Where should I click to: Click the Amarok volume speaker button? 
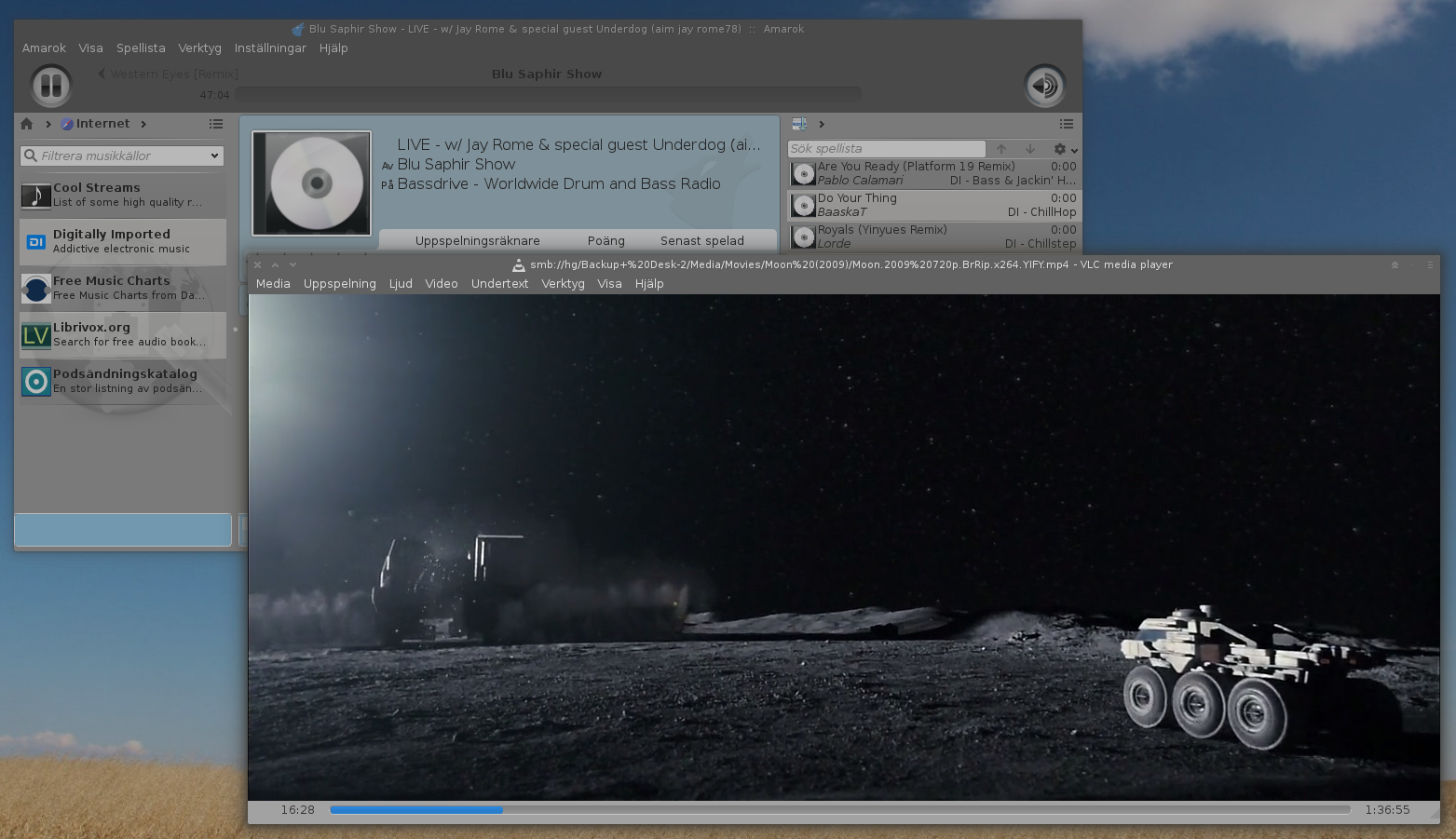coord(1044,86)
